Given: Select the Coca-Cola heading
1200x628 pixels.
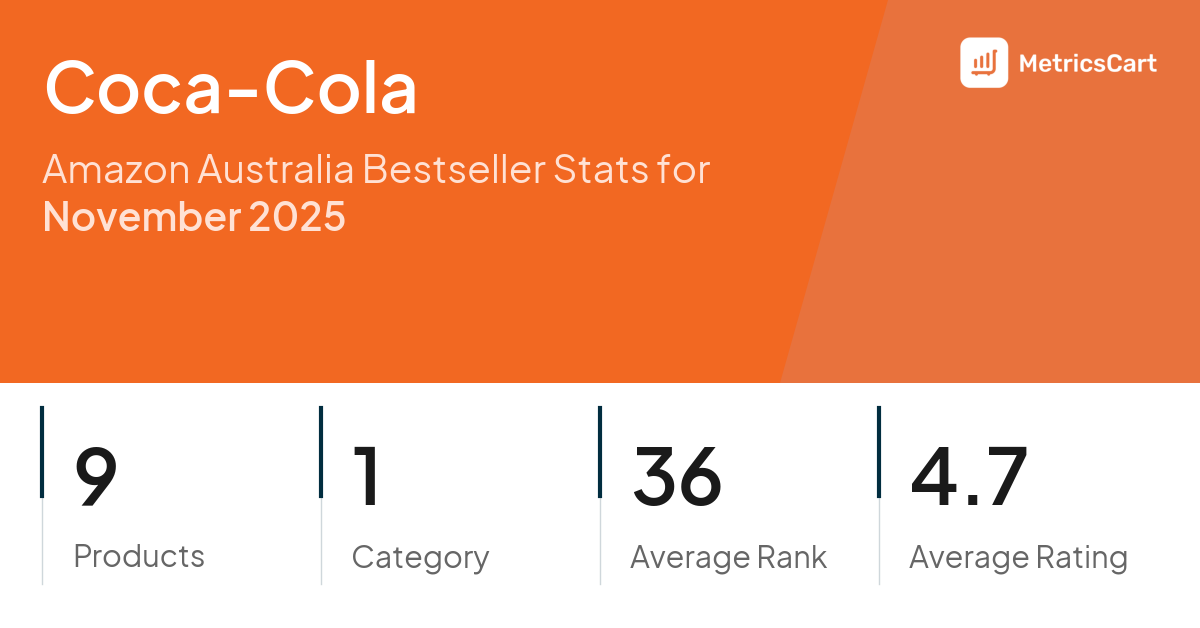Looking at the screenshot, I should coord(230,89).
